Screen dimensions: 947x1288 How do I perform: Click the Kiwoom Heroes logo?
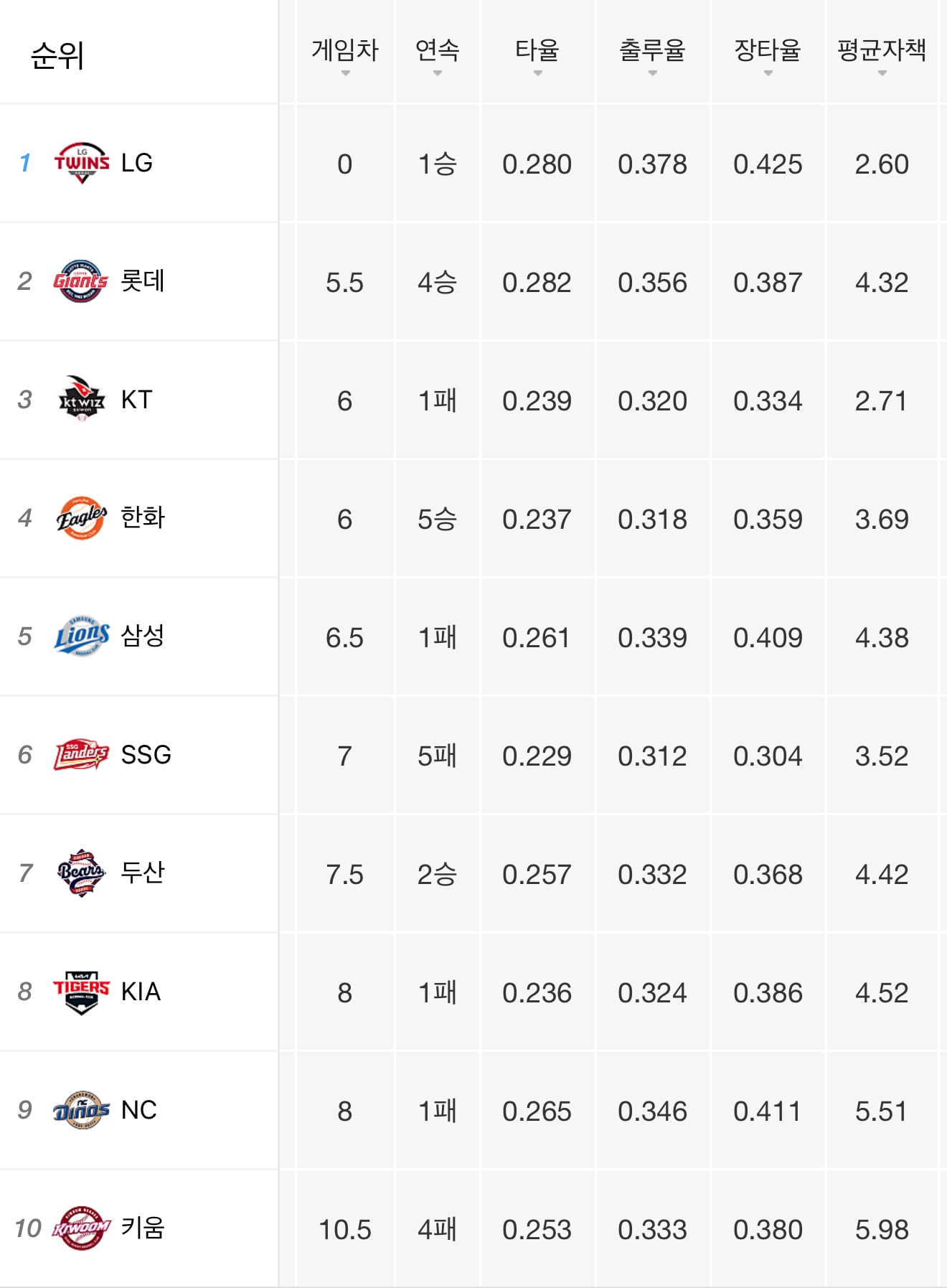tap(81, 1228)
